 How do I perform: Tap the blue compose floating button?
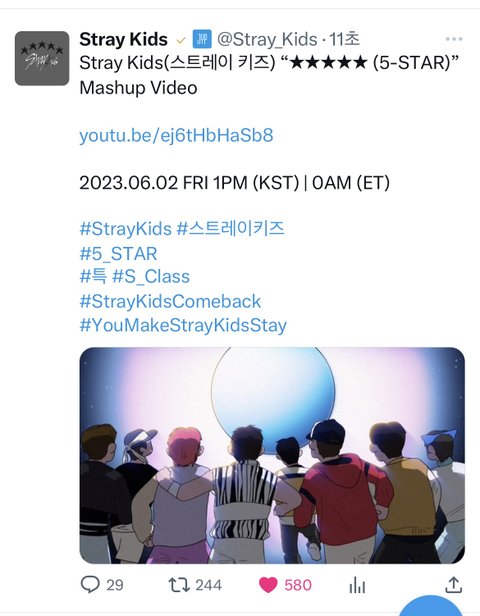431,606
